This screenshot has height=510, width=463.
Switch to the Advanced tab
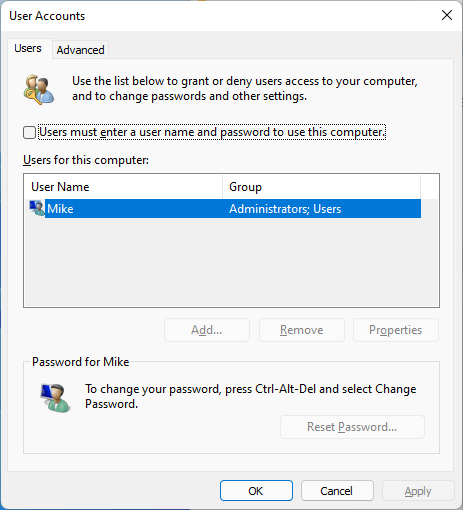[x=80, y=50]
